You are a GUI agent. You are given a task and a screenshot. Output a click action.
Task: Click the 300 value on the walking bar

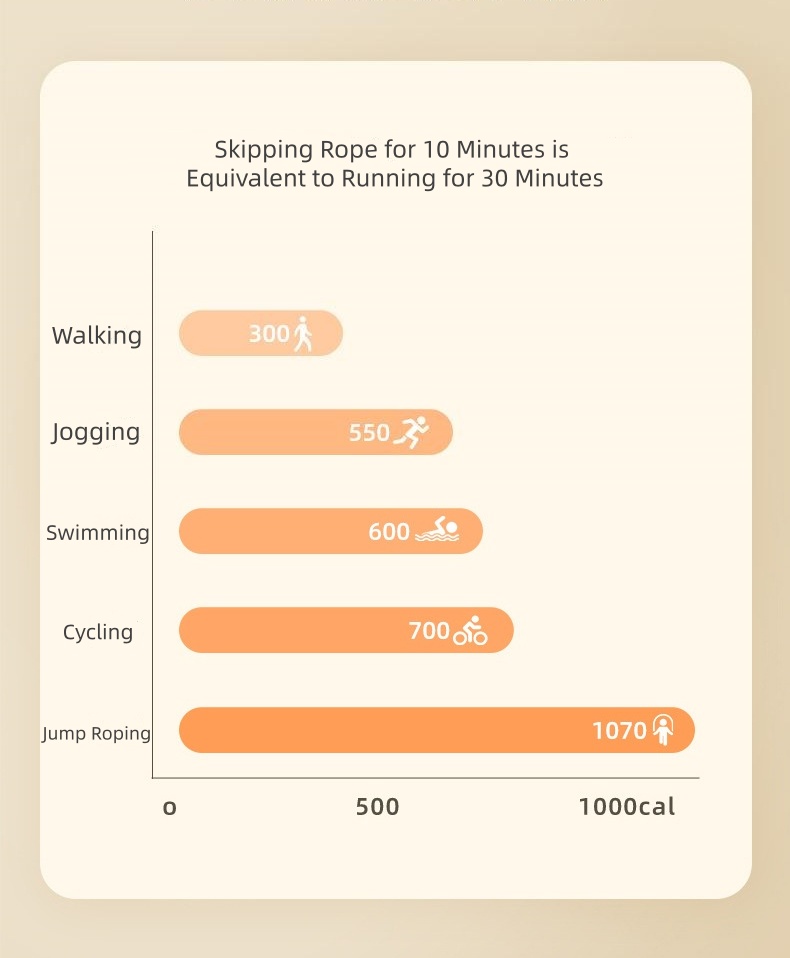coord(269,334)
